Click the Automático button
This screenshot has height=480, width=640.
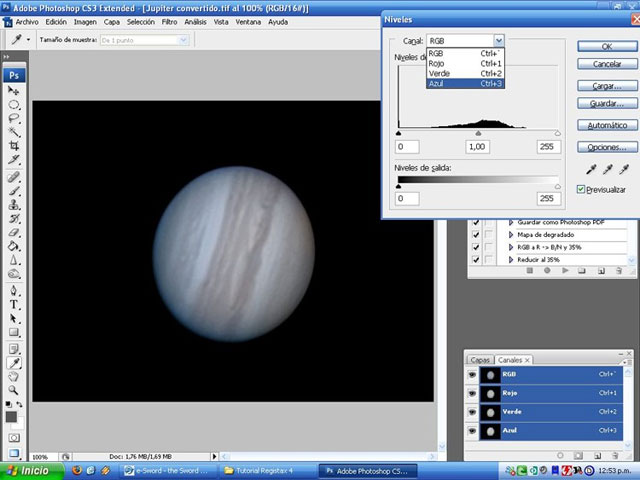pyautogui.click(x=606, y=125)
